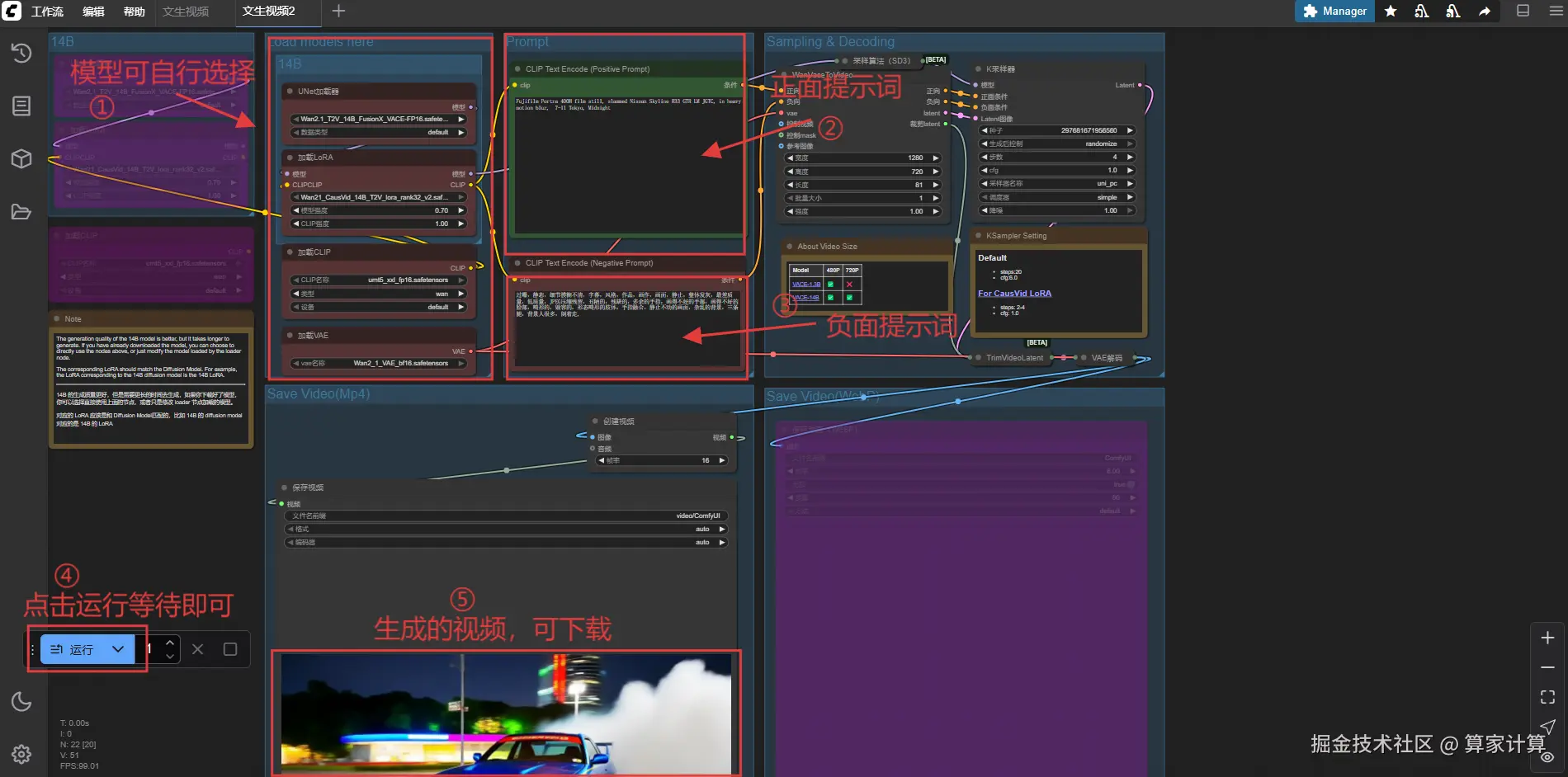Select the LoRA Wan21_CausVid file dropdown
This screenshot has height=777, width=1568.
tap(380, 197)
